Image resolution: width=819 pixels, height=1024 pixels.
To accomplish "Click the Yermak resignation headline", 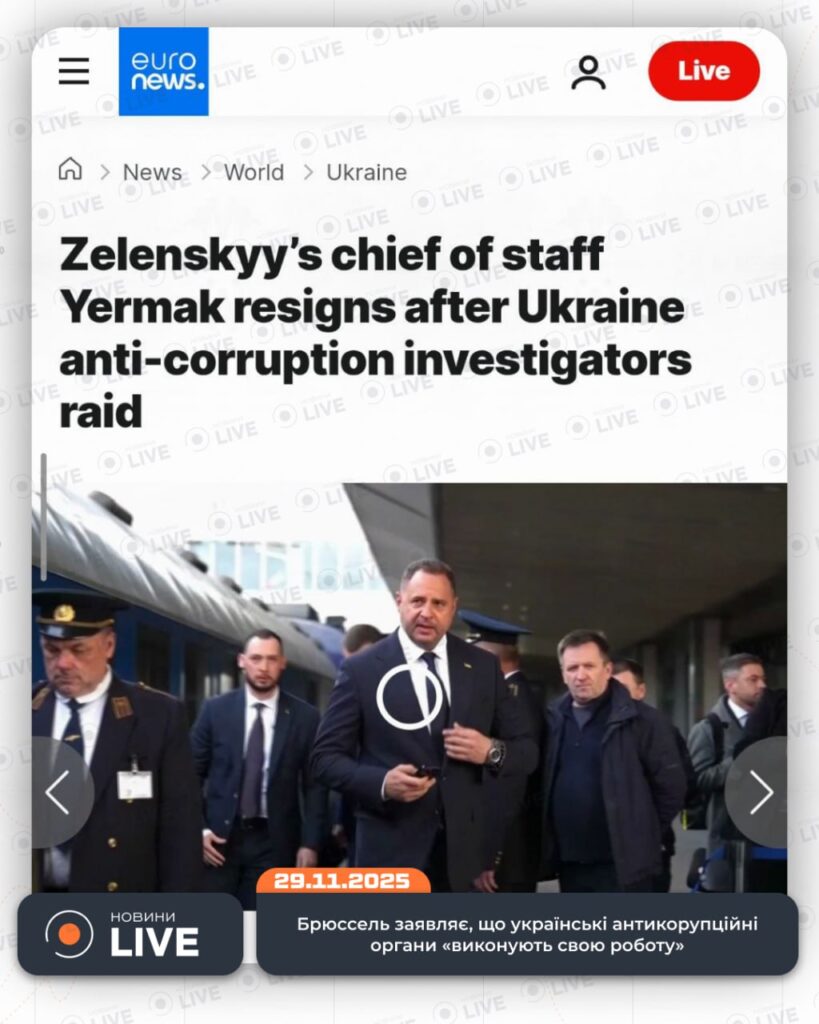I will pyautogui.click(x=376, y=333).
